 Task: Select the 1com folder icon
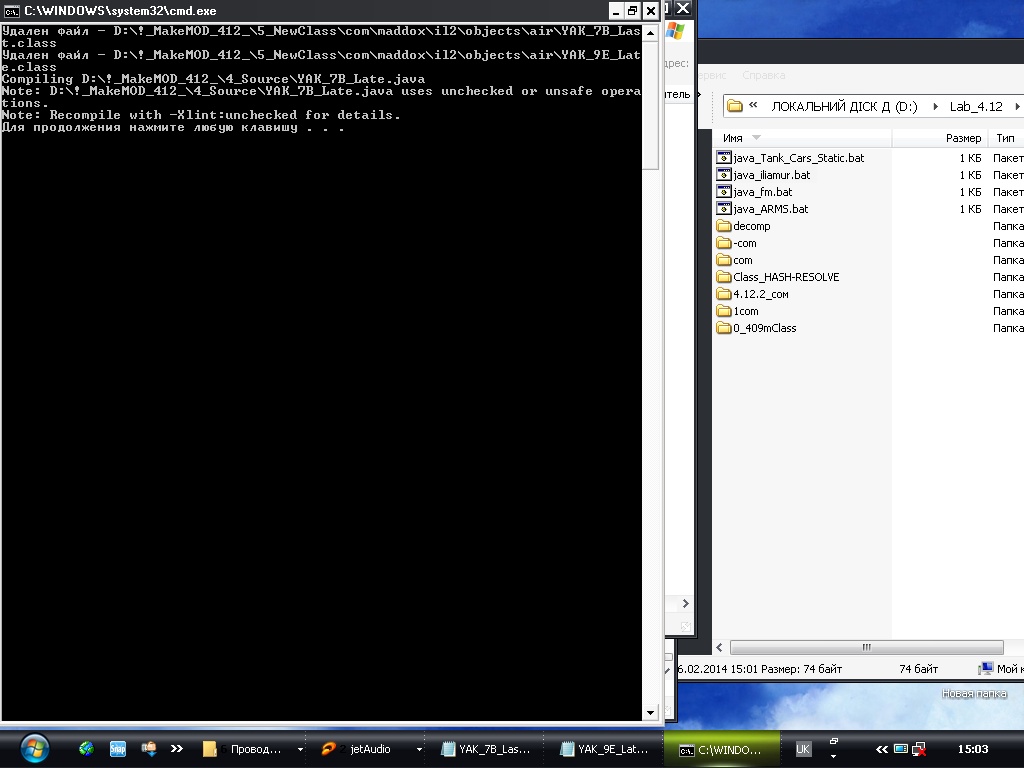(x=724, y=311)
